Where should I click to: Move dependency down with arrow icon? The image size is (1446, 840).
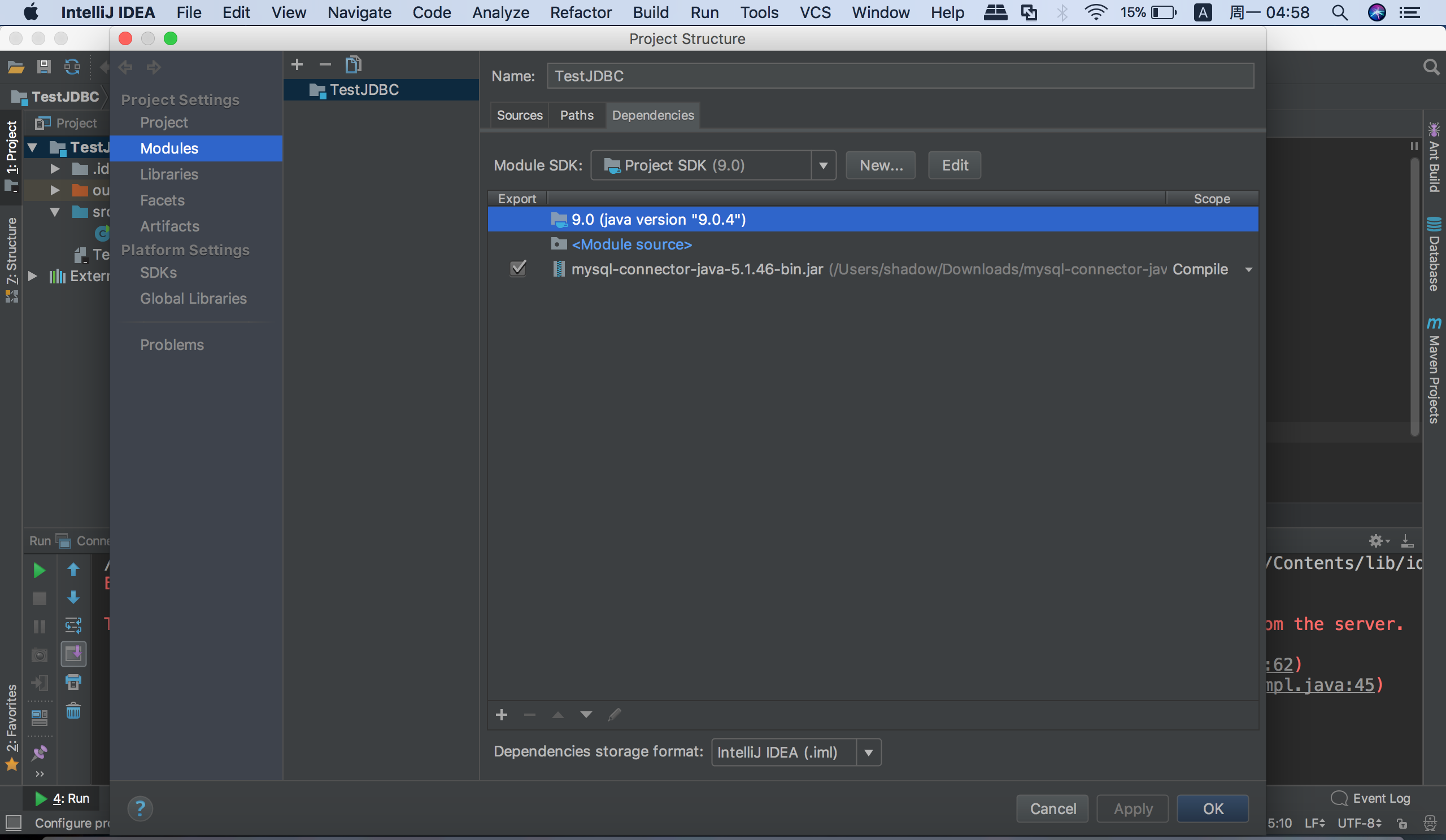point(586,715)
